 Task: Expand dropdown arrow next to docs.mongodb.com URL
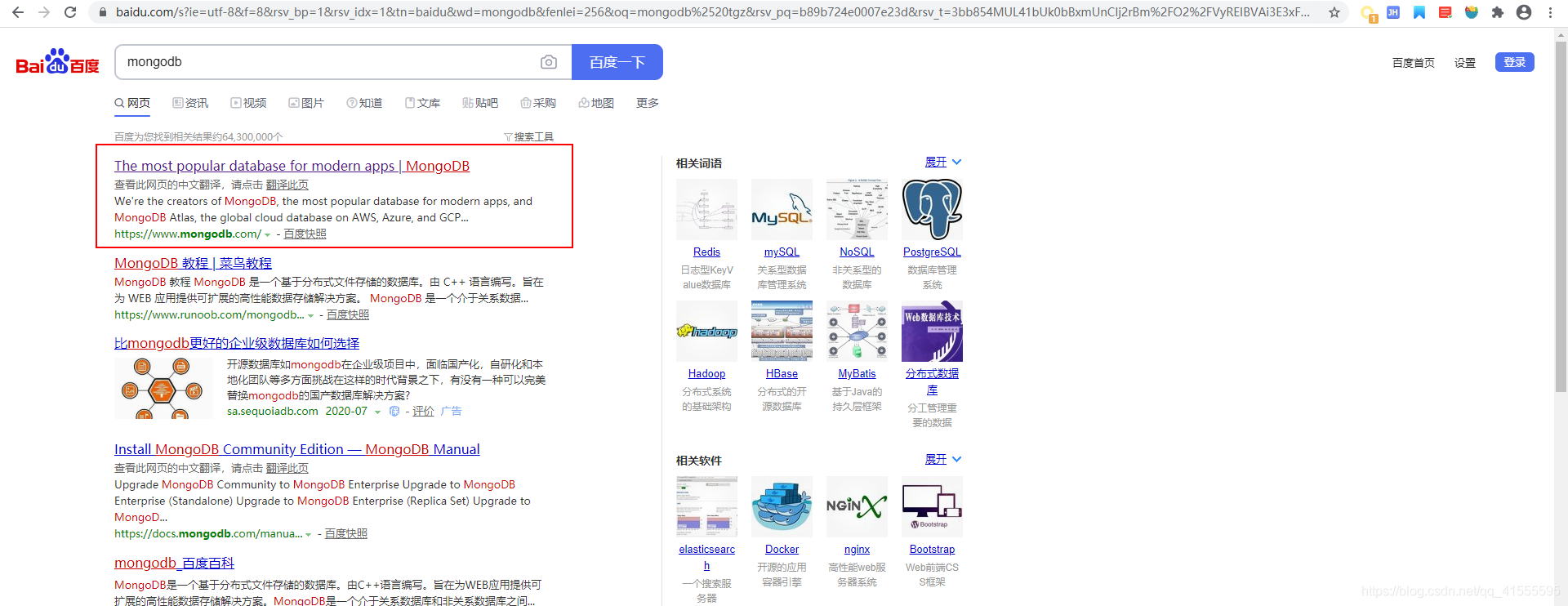308,534
